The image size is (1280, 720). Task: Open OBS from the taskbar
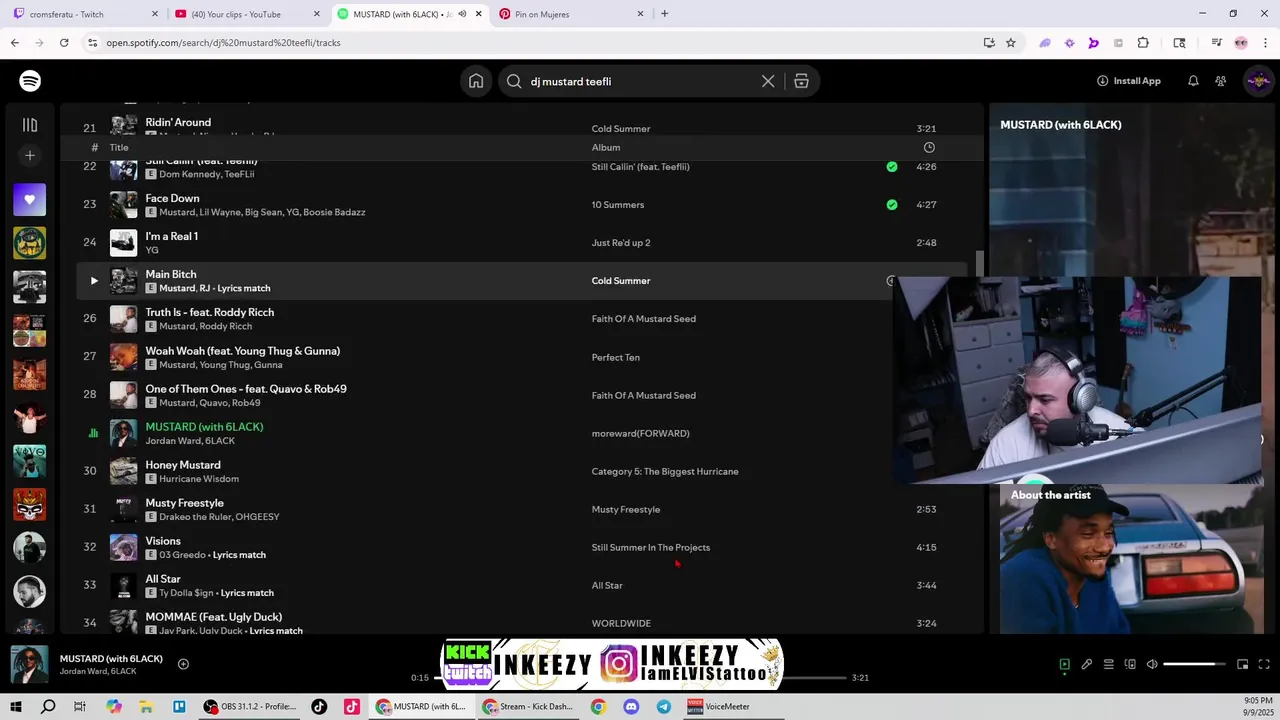249,707
